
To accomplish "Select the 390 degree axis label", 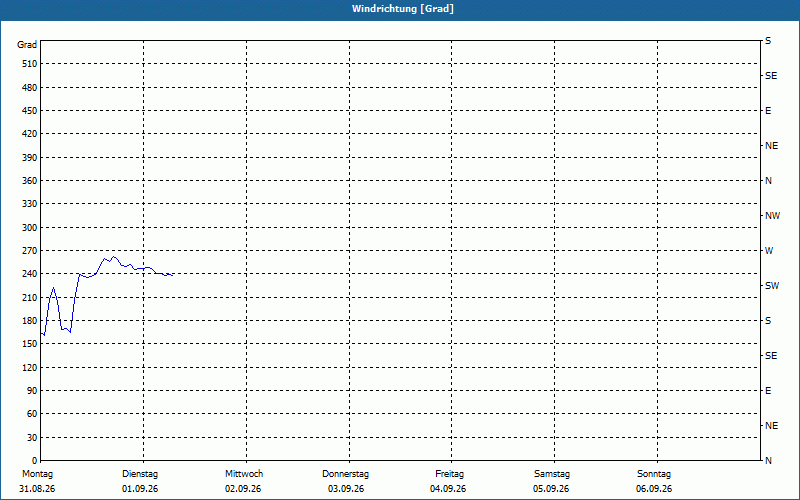I will coord(30,158).
